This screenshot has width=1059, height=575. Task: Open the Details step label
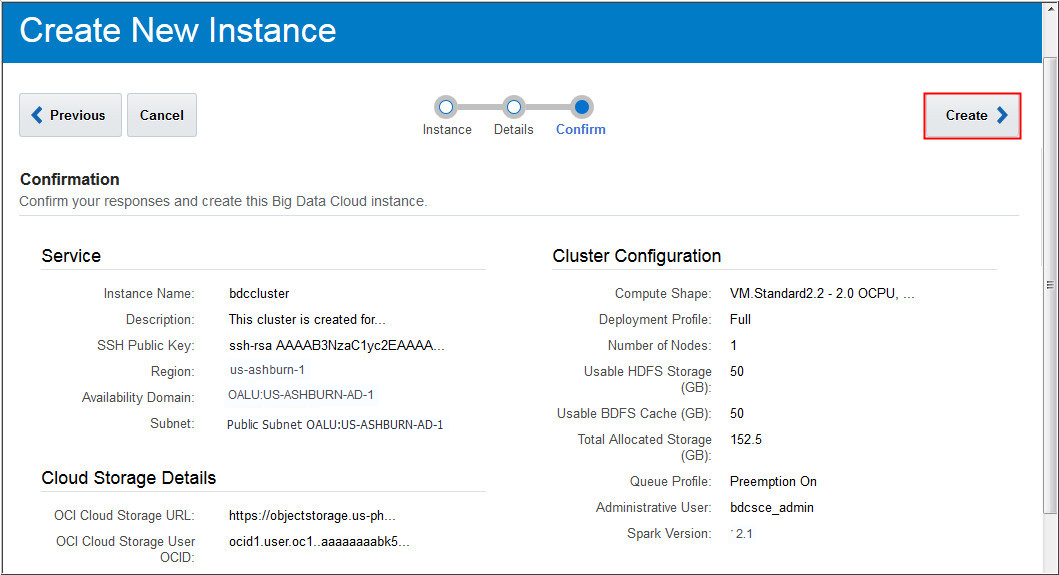click(x=513, y=130)
